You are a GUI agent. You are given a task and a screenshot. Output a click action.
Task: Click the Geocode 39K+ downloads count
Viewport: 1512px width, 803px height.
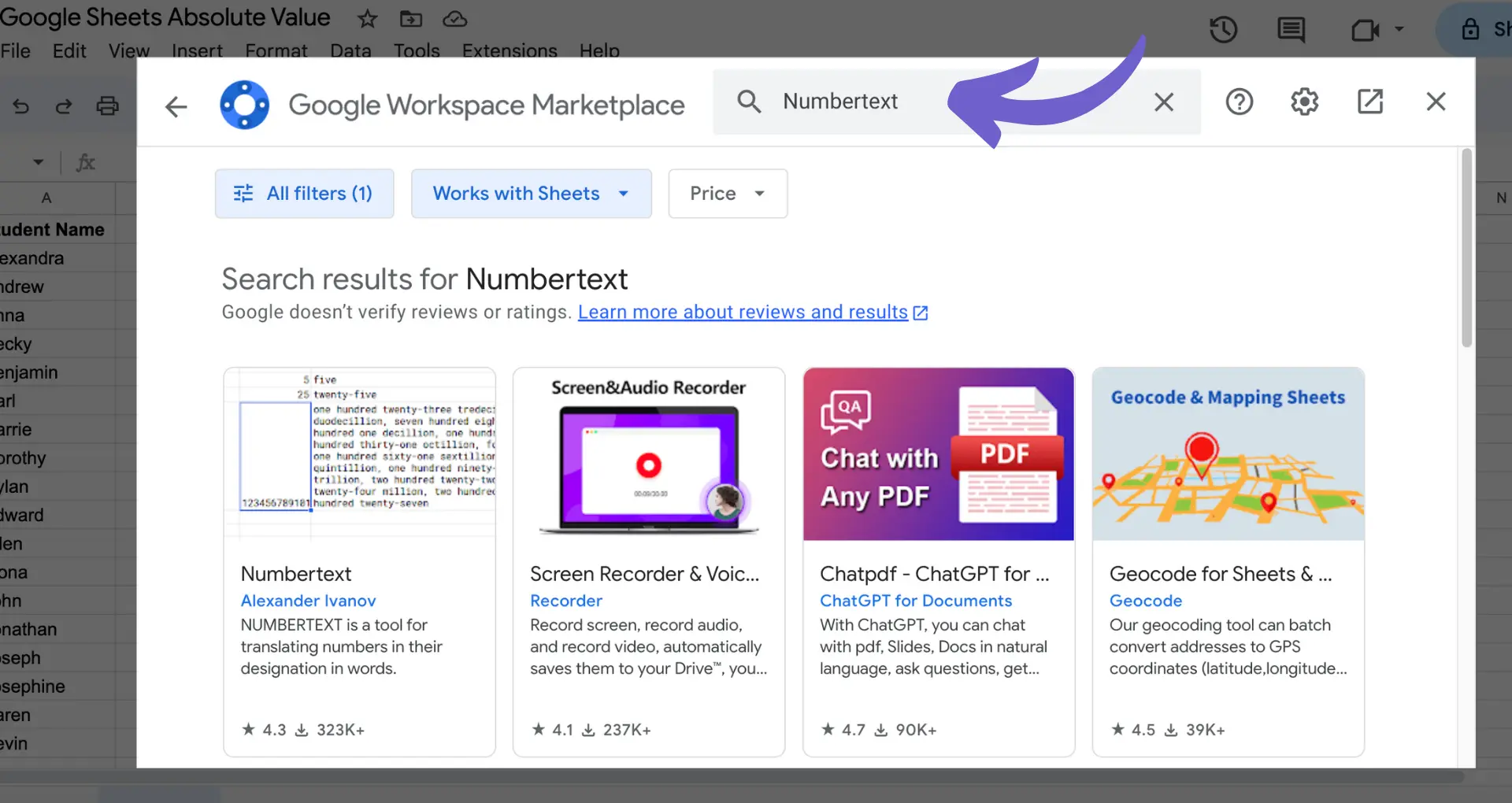[x=1206, y=730]
